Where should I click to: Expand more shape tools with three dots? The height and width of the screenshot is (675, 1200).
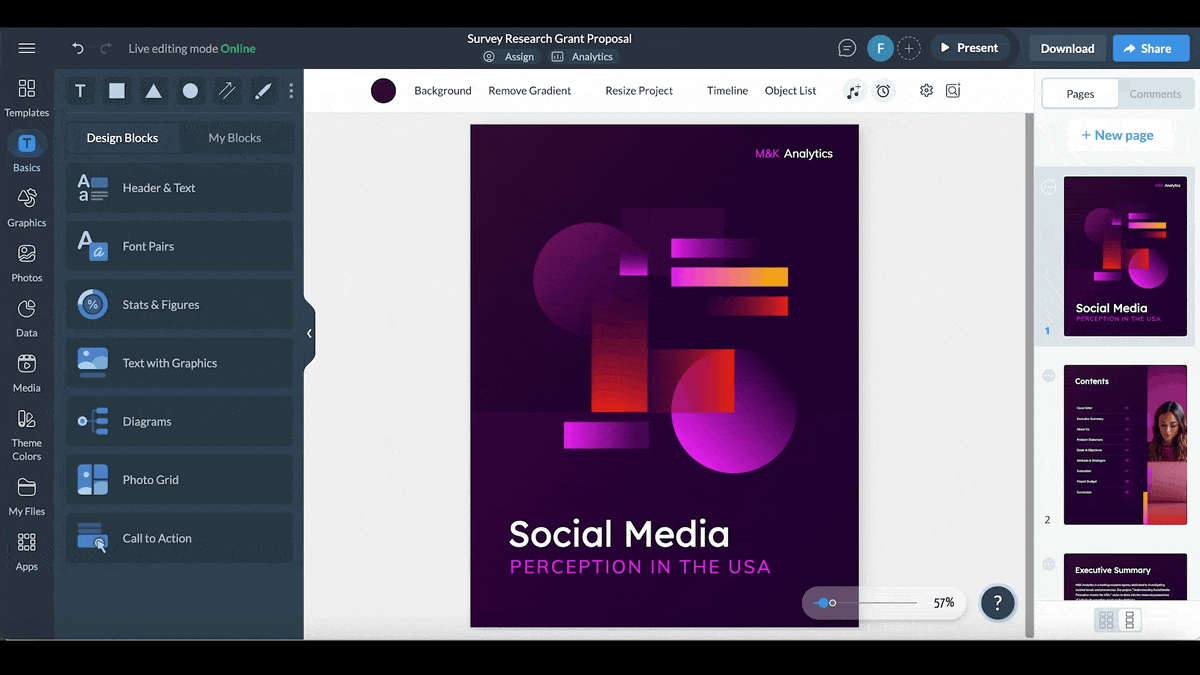(x=291, y=91)
